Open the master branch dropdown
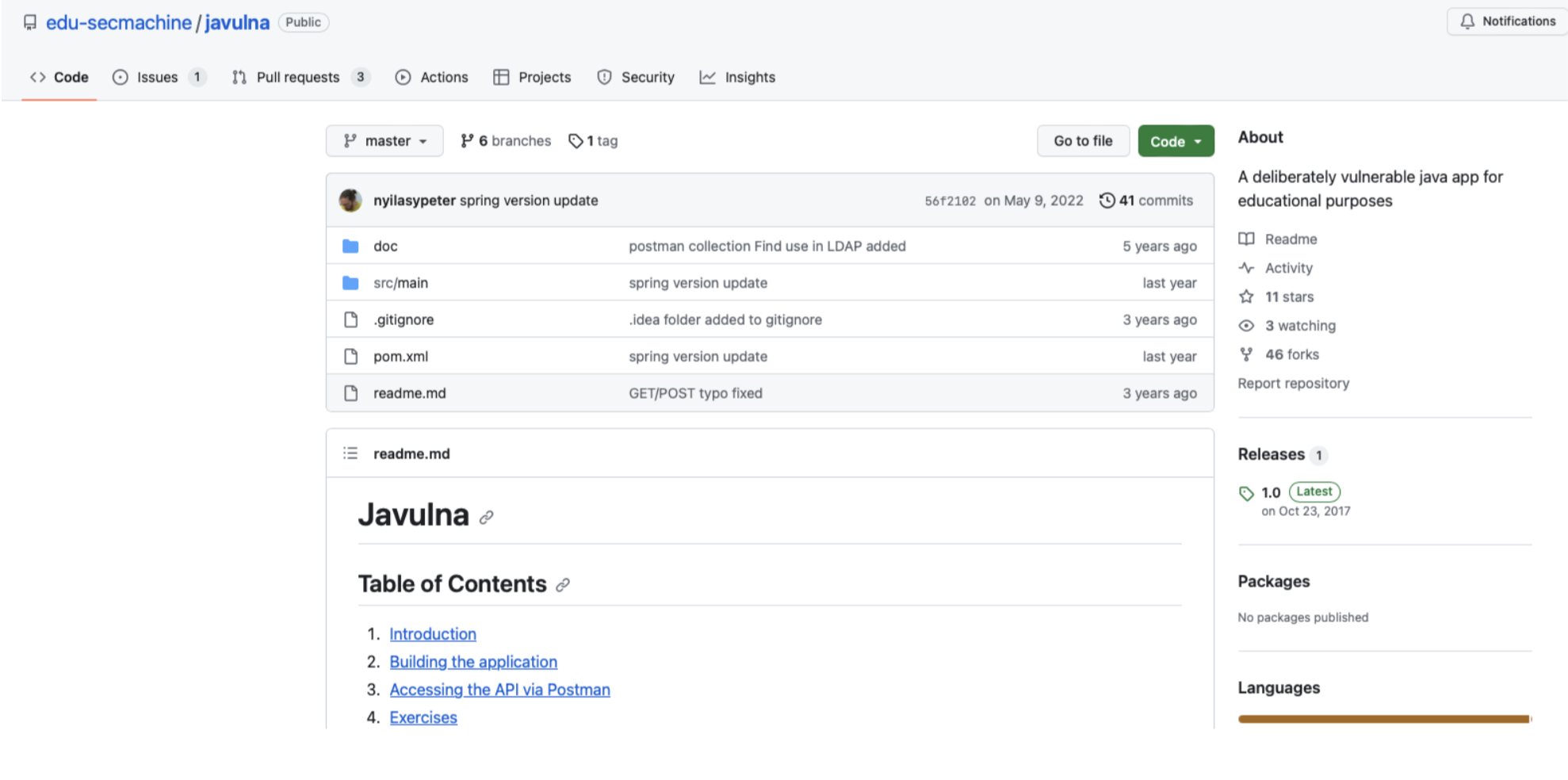Viewport: 1568px width, 780px height. click(x=384, y=141)
